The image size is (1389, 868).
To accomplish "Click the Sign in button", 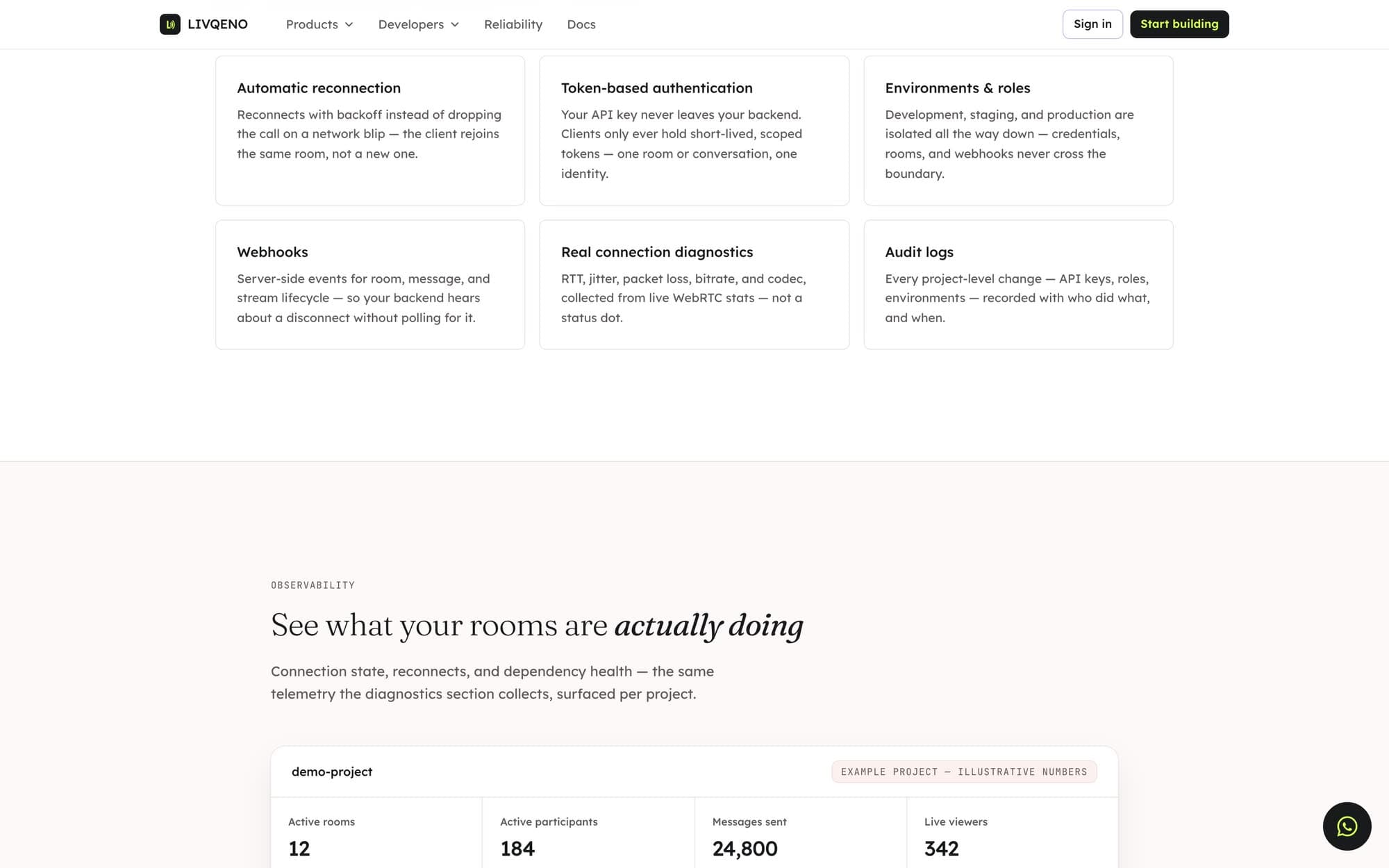I will [x=1092, y=24].
